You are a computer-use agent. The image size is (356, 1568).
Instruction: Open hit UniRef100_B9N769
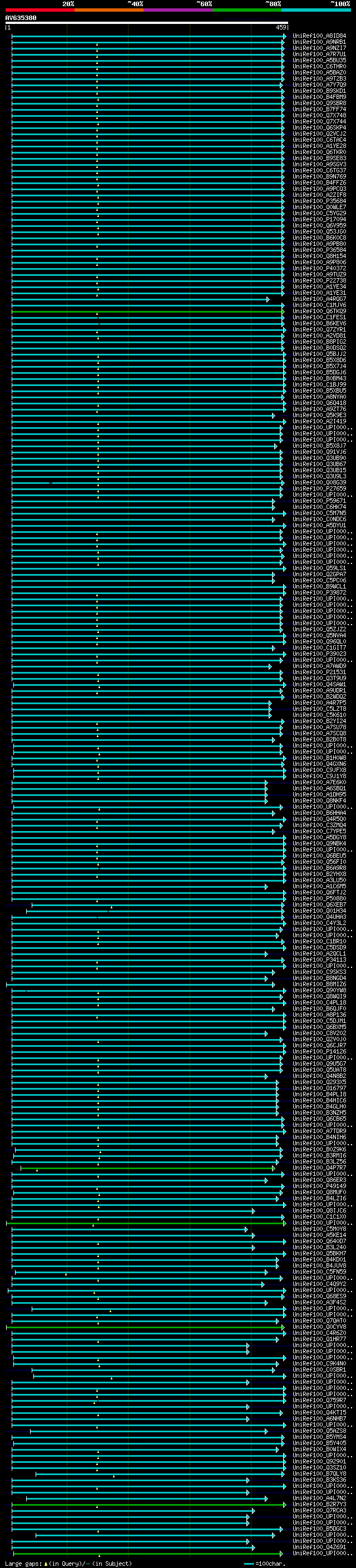(319, 176)
